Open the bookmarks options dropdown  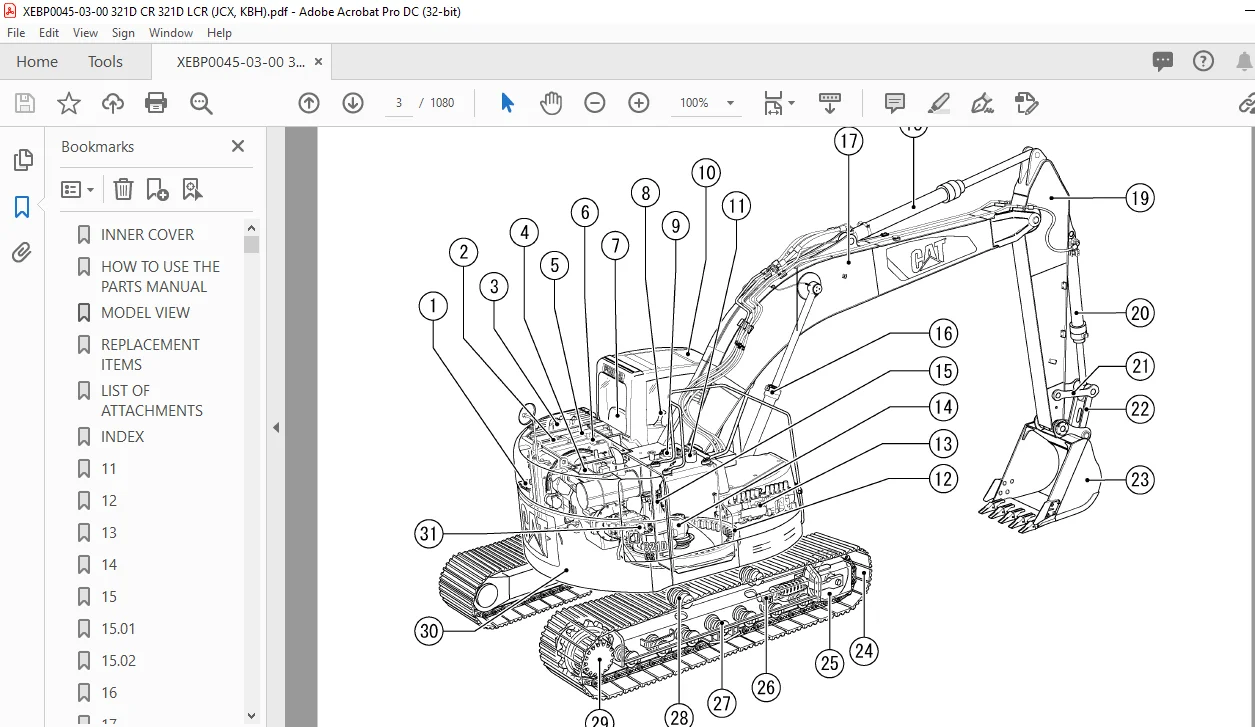pos(77,189)
